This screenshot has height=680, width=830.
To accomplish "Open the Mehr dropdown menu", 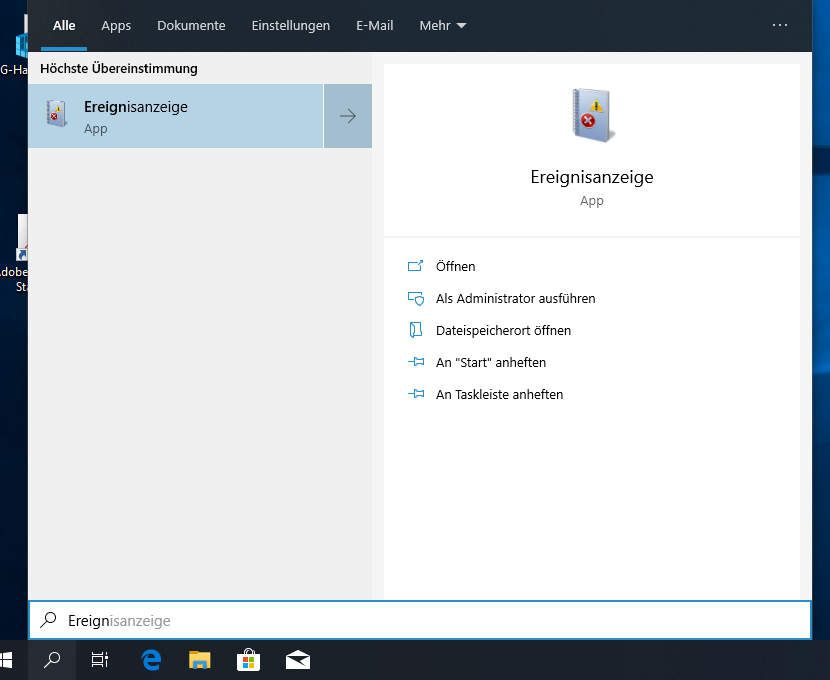I will [x=443, y=25].
